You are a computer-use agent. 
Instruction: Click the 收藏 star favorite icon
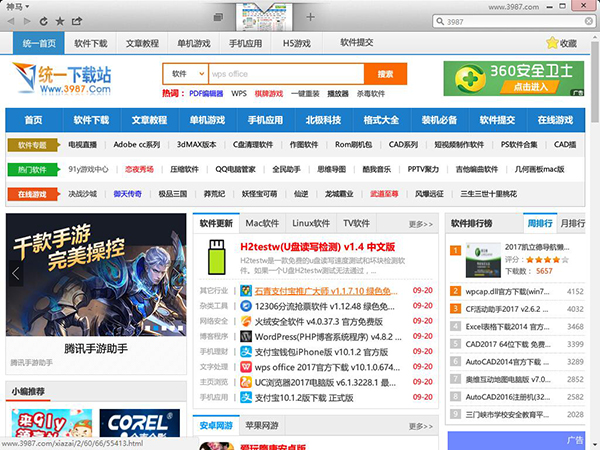click(554, 43)
